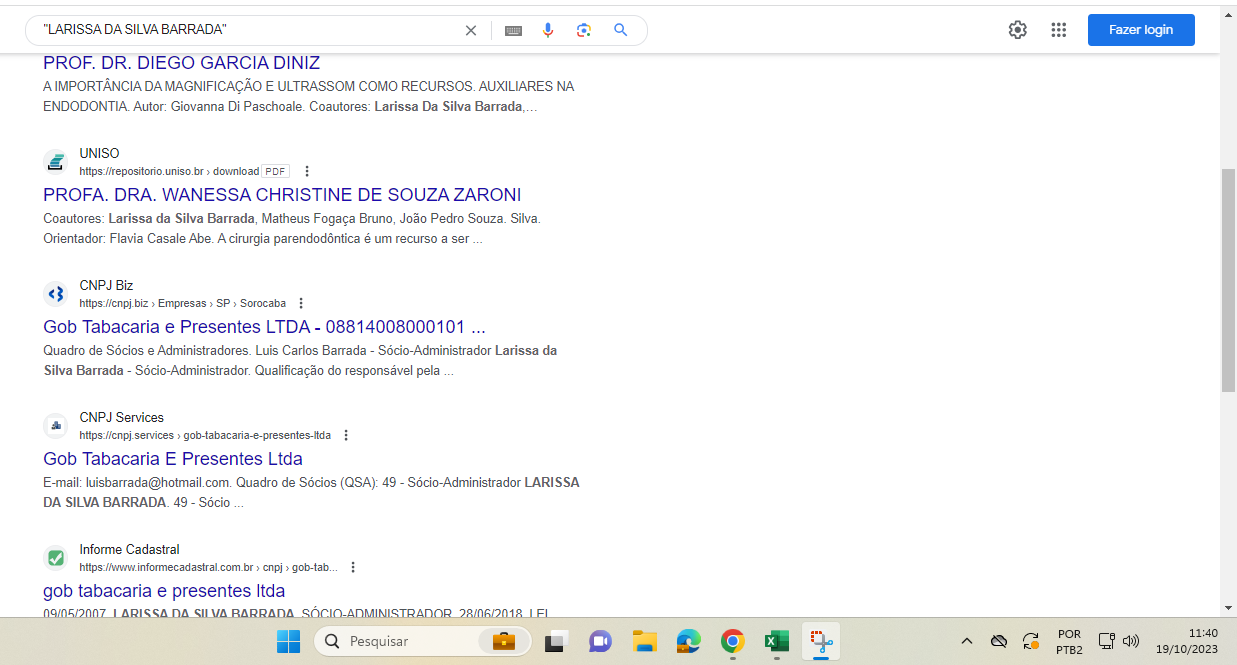1237x665 pixels.
Task: Open more options for Informe Cadastral result
Action: click(353, 567)
